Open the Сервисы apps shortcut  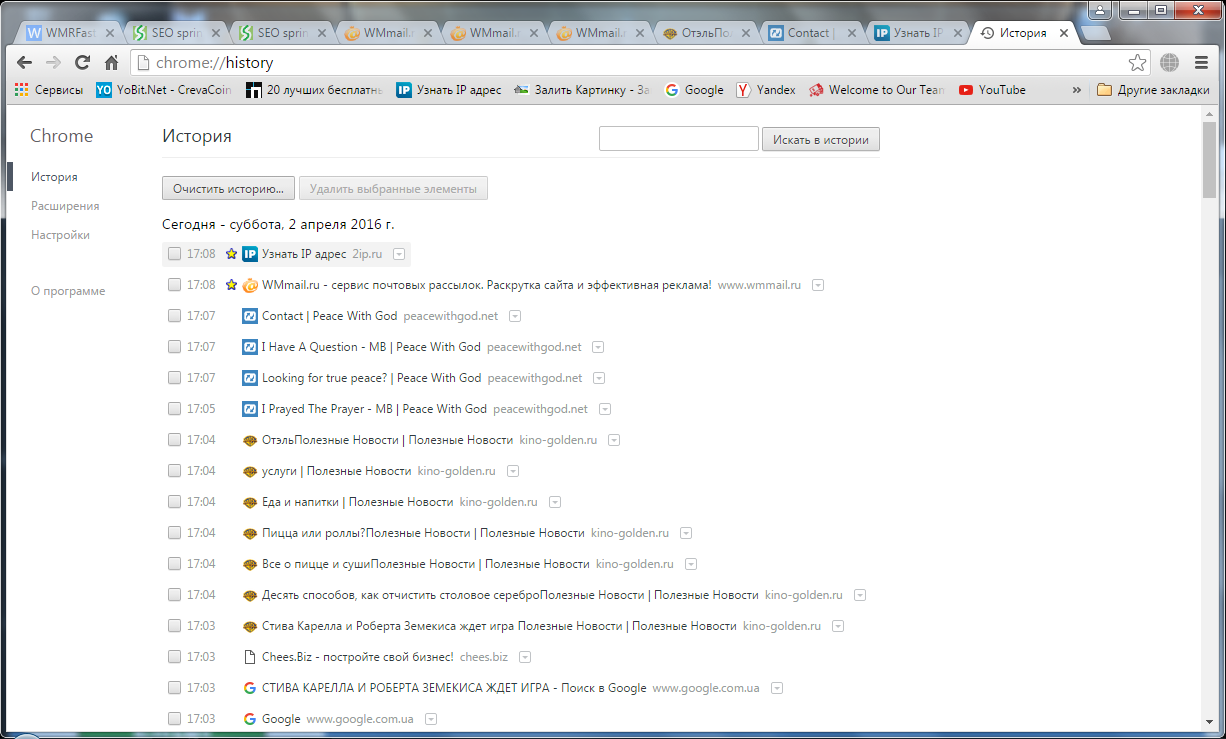click(49, 90)
